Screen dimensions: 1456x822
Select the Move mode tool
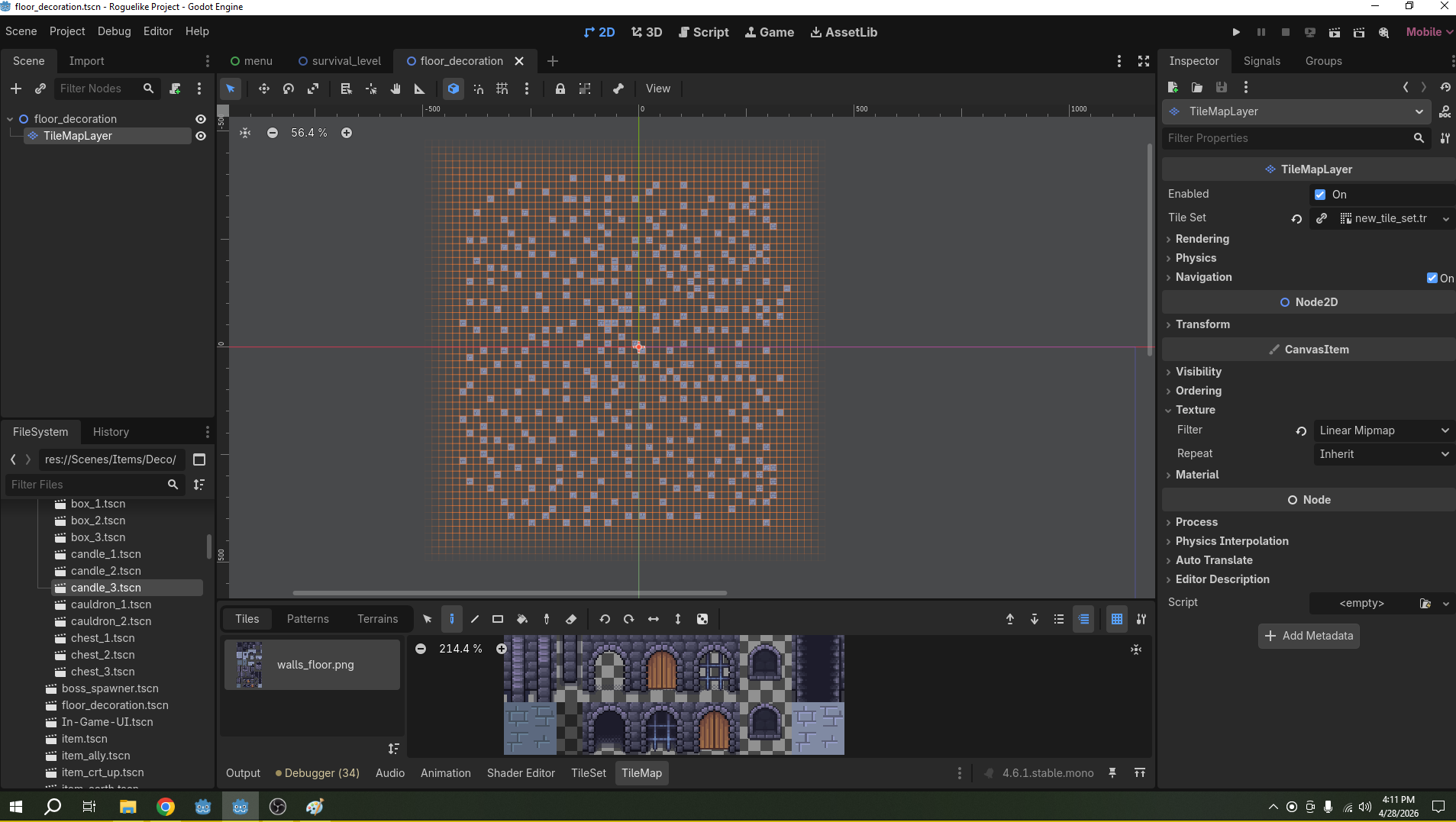coord(263,89)
